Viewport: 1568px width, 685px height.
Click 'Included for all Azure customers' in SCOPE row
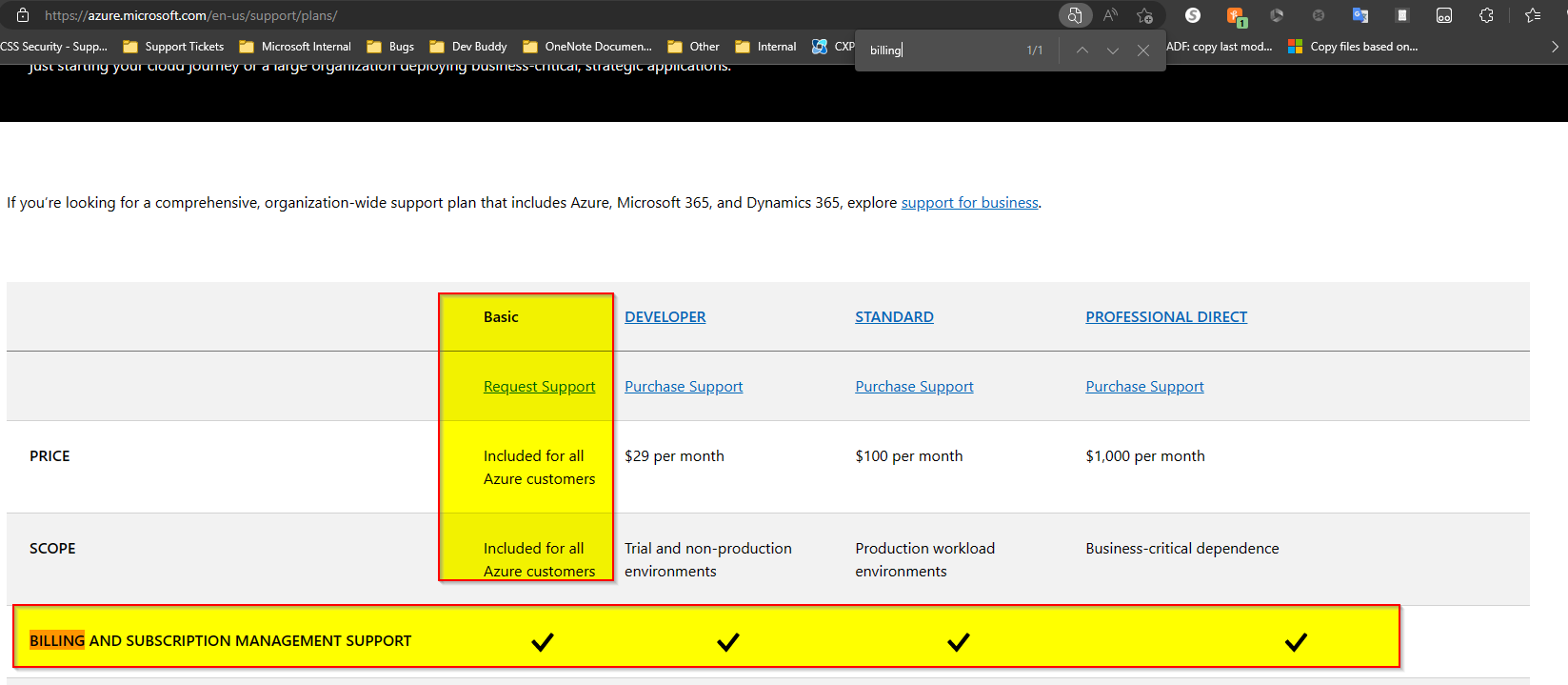[x=539, y=559]
